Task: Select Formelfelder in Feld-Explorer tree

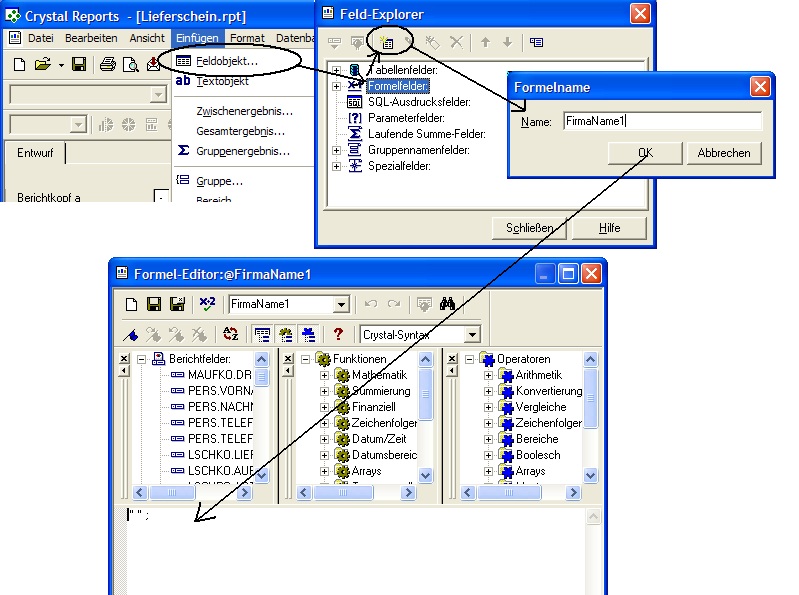Action: point(398,86)
